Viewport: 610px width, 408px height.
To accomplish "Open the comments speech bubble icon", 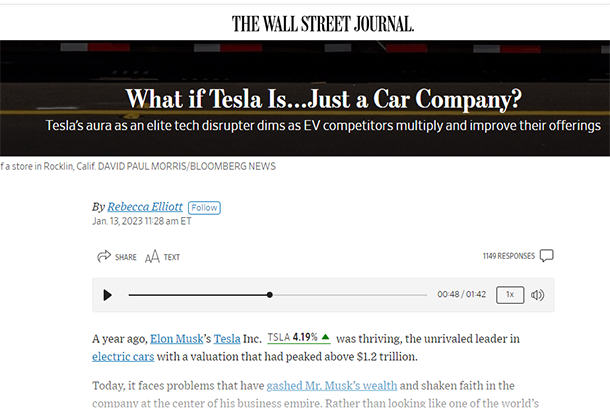I will 547,256.
